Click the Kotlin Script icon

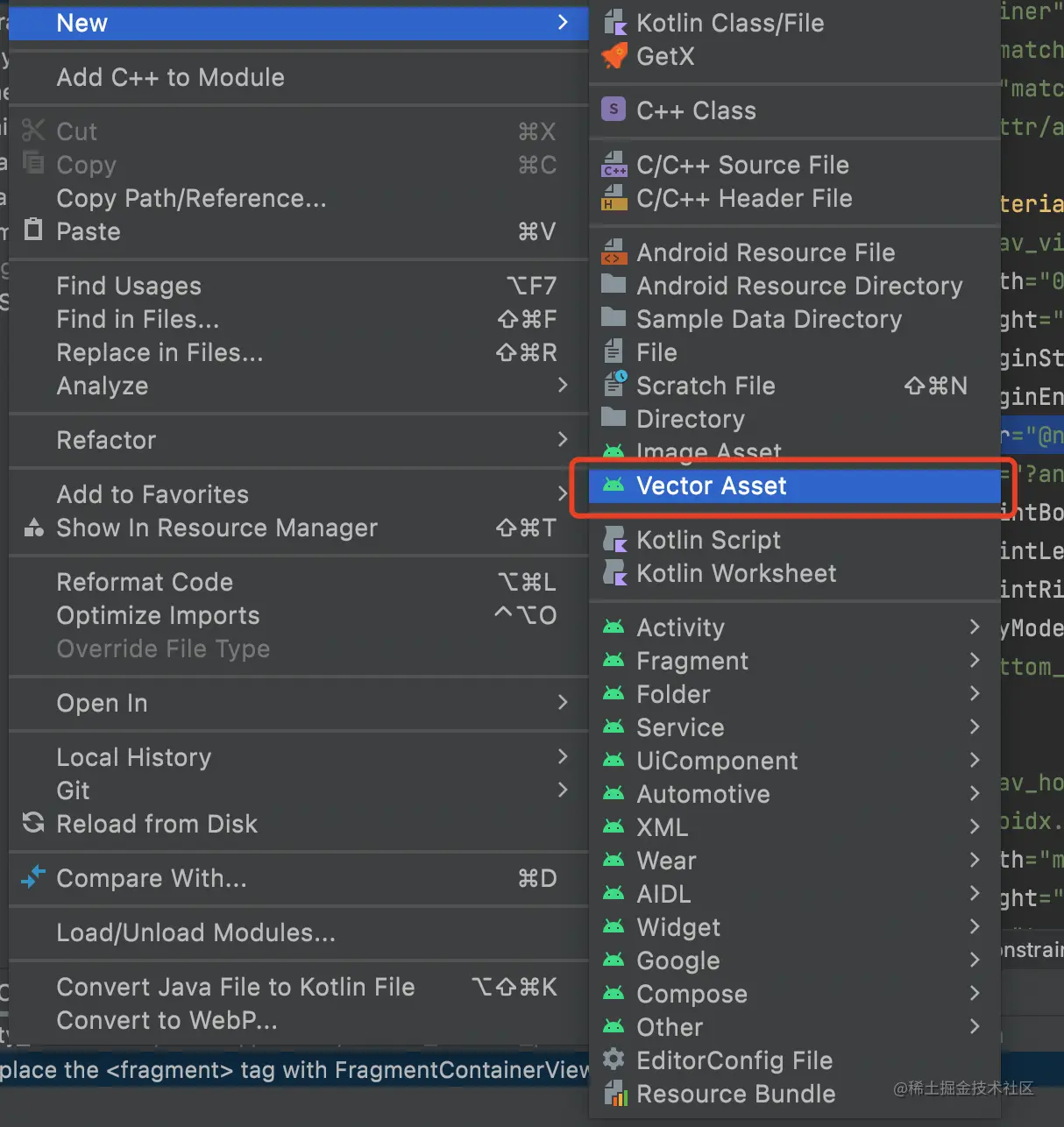(615, 540)
